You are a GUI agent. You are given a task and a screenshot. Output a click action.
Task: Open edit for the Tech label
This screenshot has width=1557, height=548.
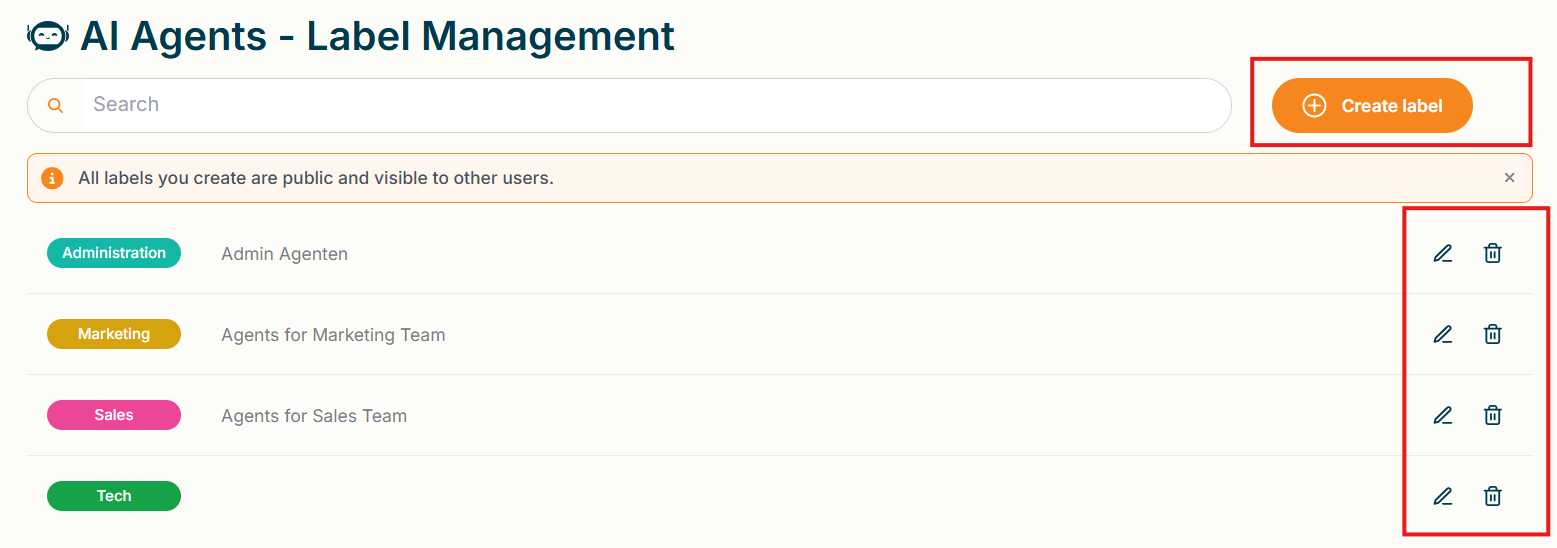pos(1442,496)
